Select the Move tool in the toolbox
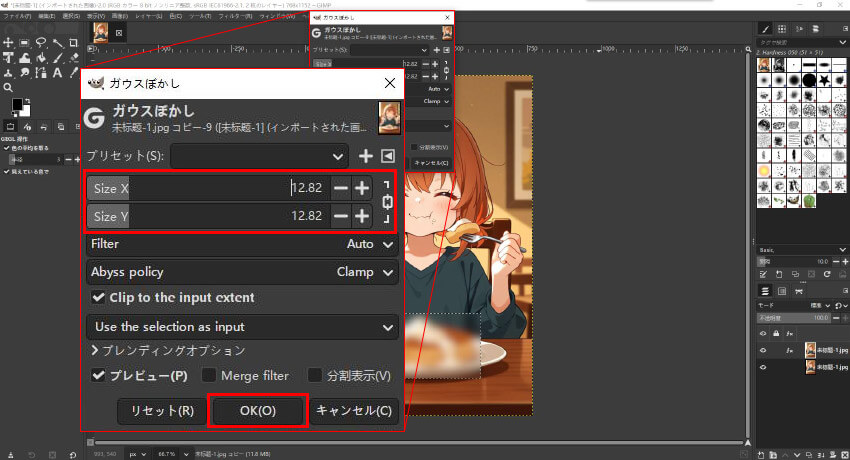 click(8, 43)
